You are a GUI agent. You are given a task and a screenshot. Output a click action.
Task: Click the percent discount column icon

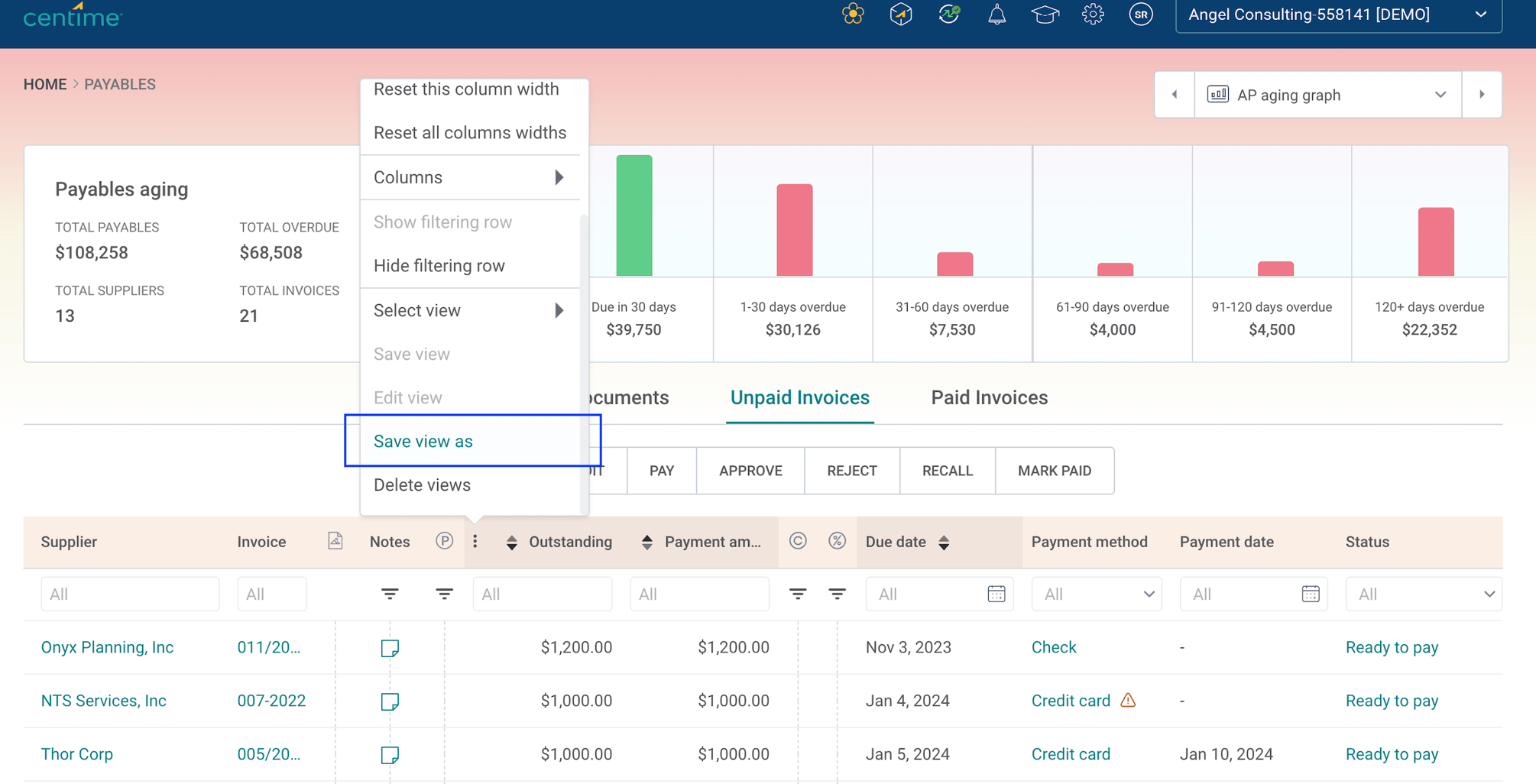pos(838,541)
